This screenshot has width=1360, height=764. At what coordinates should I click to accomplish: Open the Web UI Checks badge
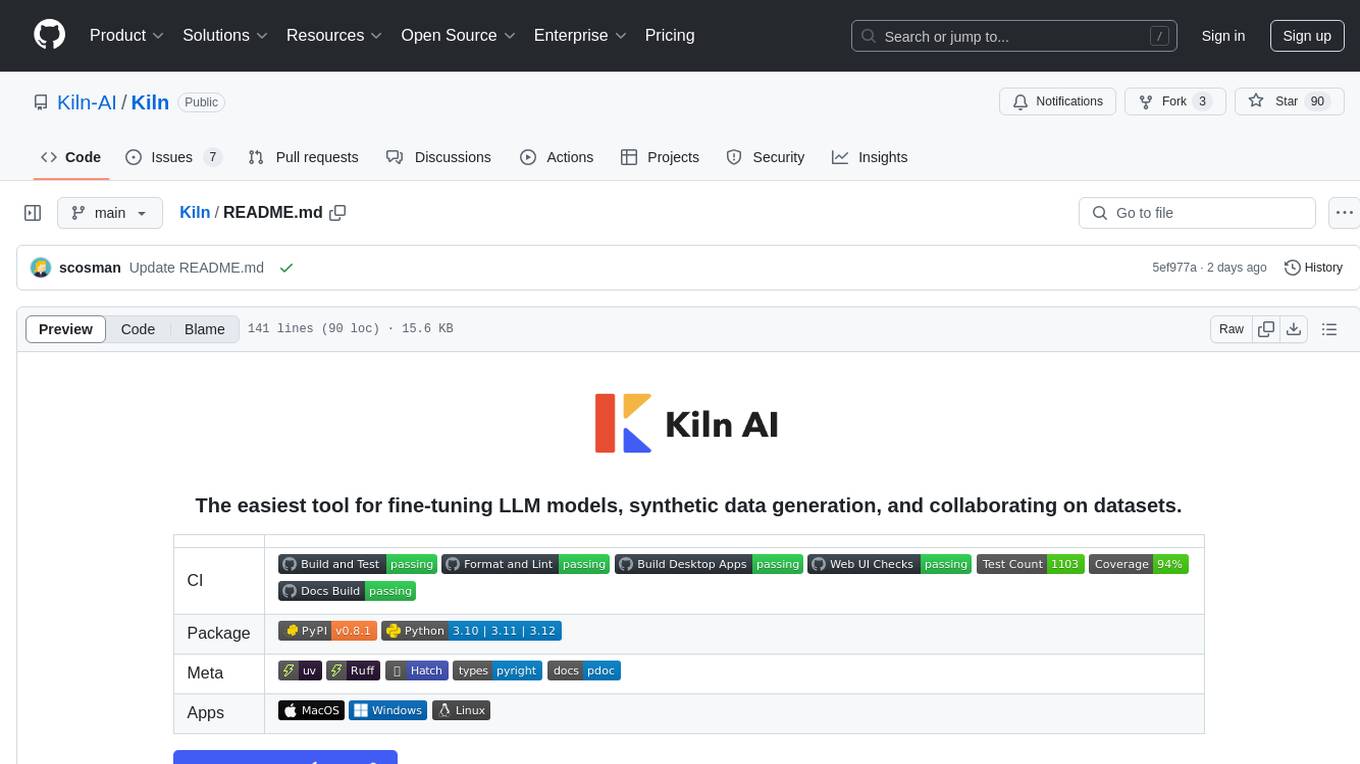pos(890,564)
